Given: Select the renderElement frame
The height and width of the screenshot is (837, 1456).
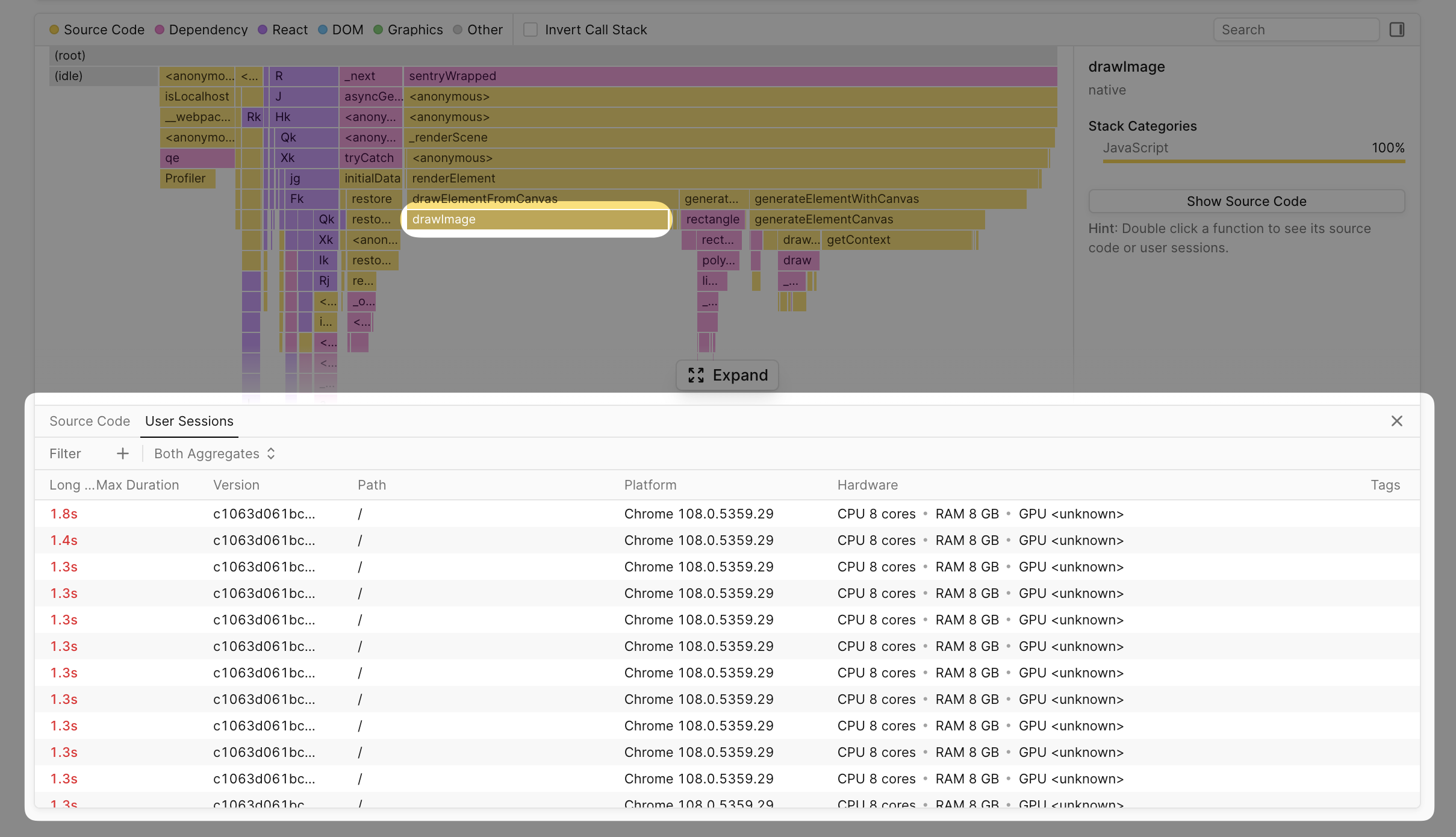Looking at the screenshot, I should point(723,178).
